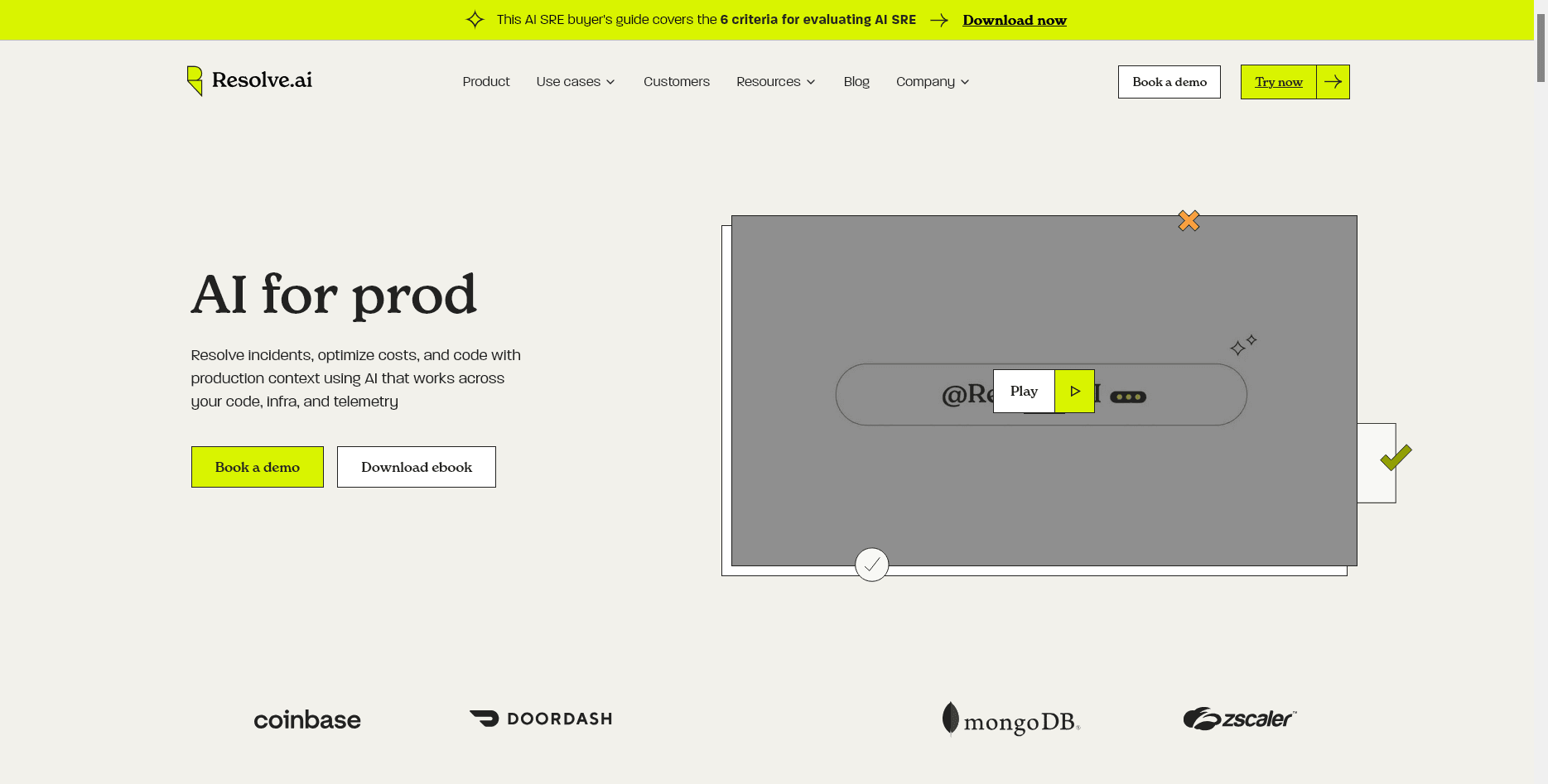Click the green checkmark icon at right
Screen dimensions: 1548x784
pos(1396,458)
